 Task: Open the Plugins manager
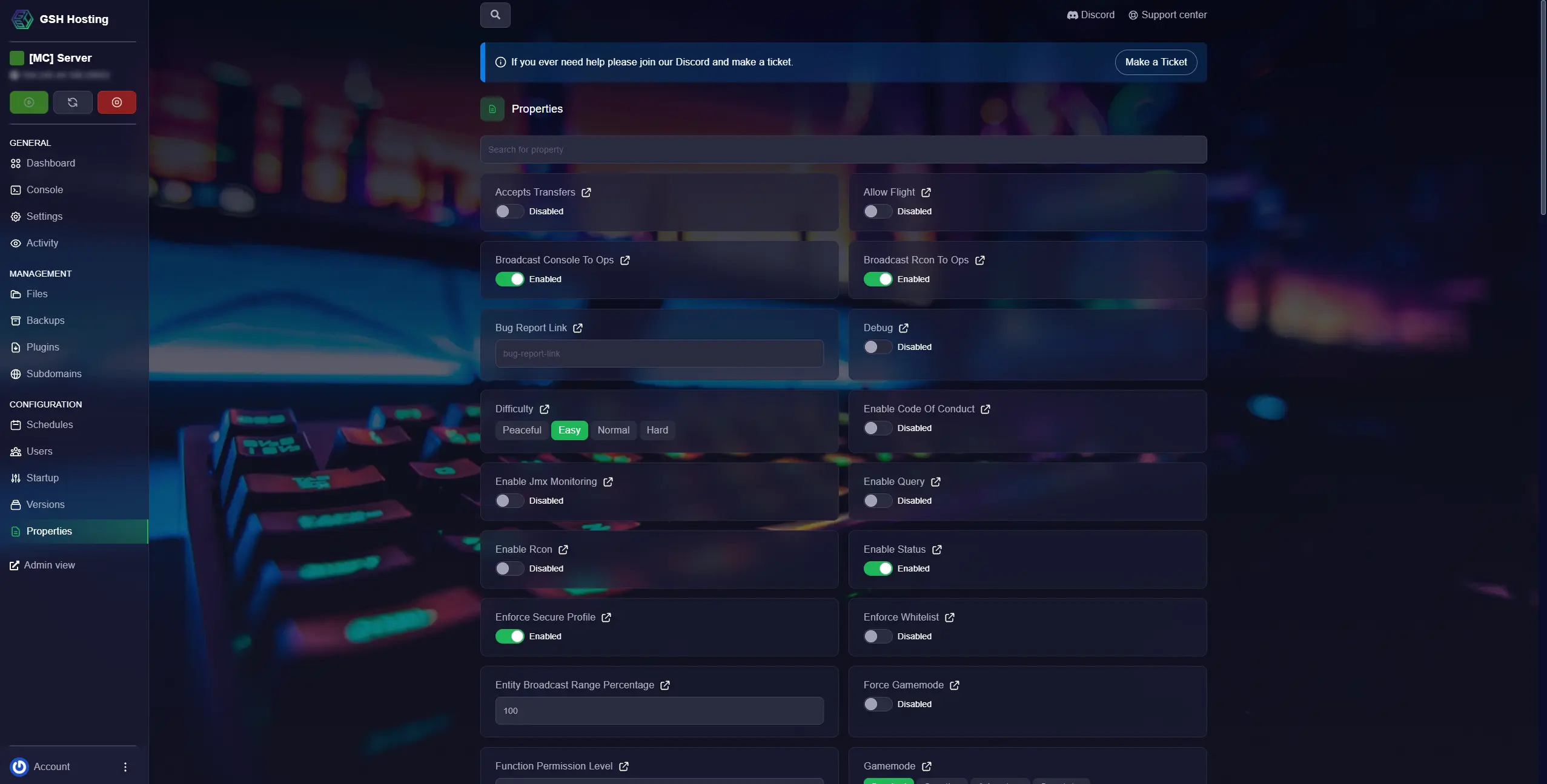click(x=42, y=347)
